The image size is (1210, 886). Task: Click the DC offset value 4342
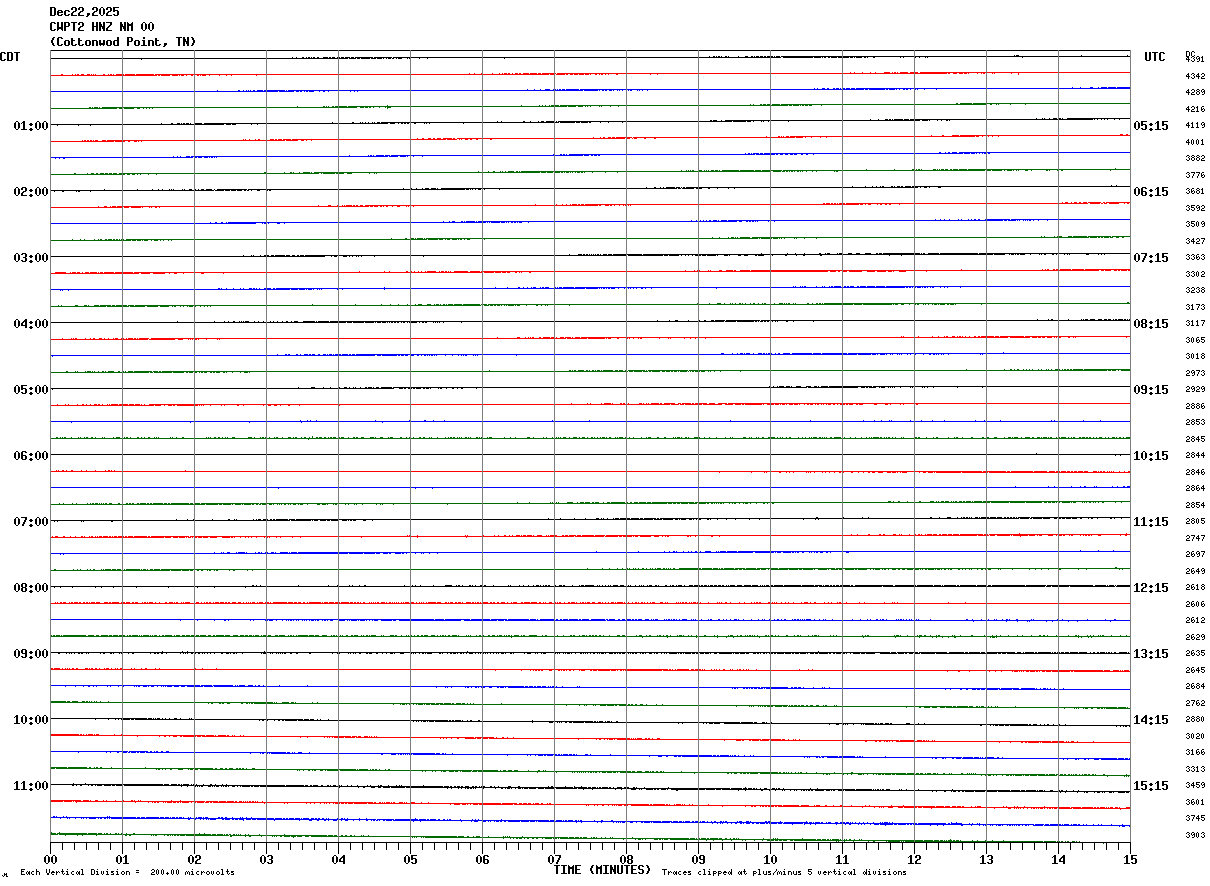pos(1195,76)
